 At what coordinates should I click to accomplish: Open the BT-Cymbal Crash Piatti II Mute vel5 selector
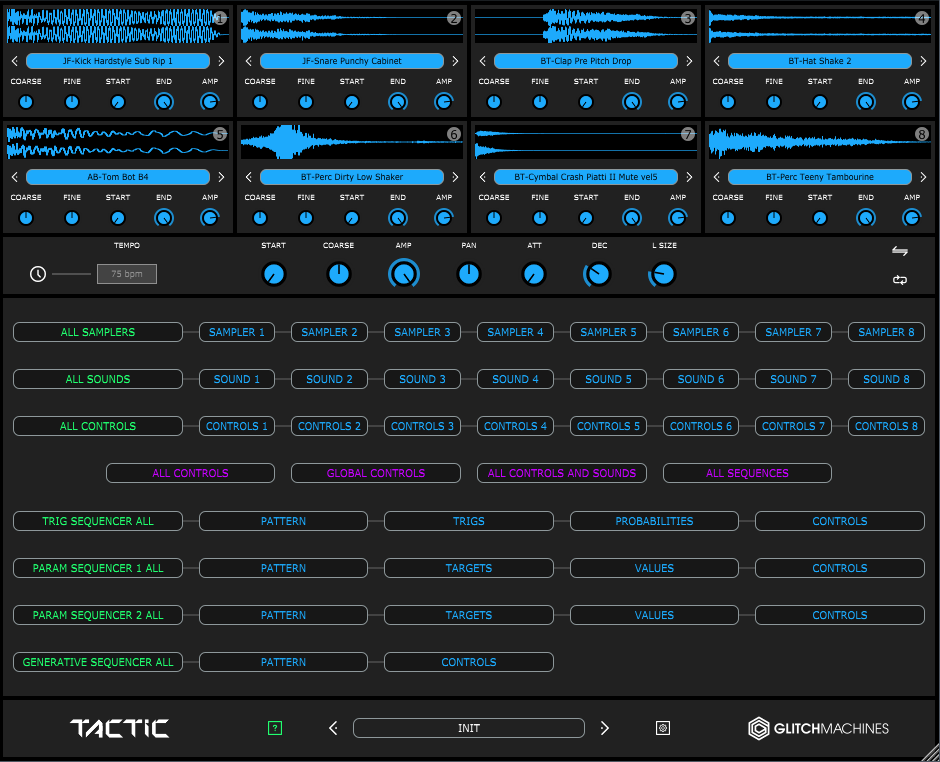tap(586, 177)
